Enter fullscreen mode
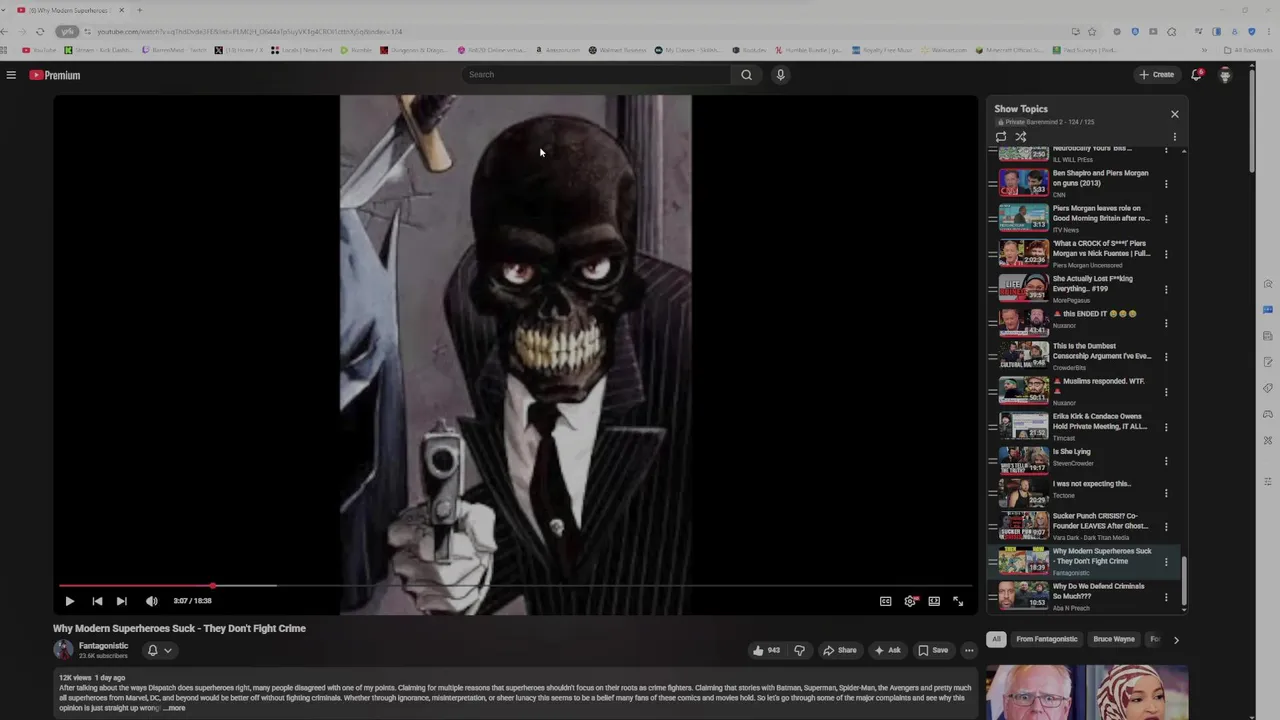Image resolution: width=1280 pixels, height=720 pixels. coord(958,601)
